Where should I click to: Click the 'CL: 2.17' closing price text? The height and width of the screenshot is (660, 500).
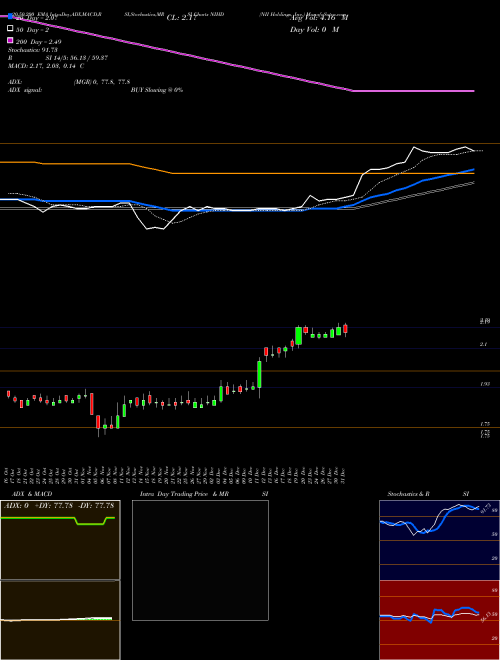(x=181, y=18)
